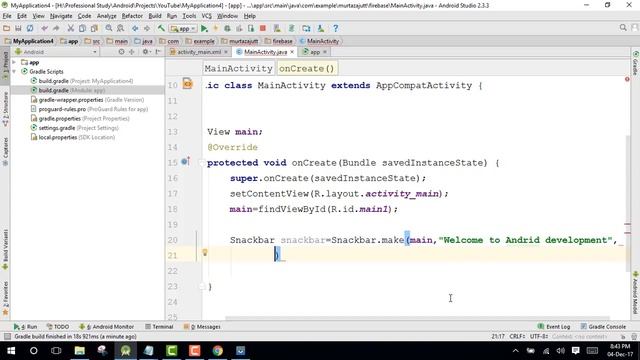640x360 pixels.
Task: Click the Save All toolbar icon
Action: coord(18,28)
